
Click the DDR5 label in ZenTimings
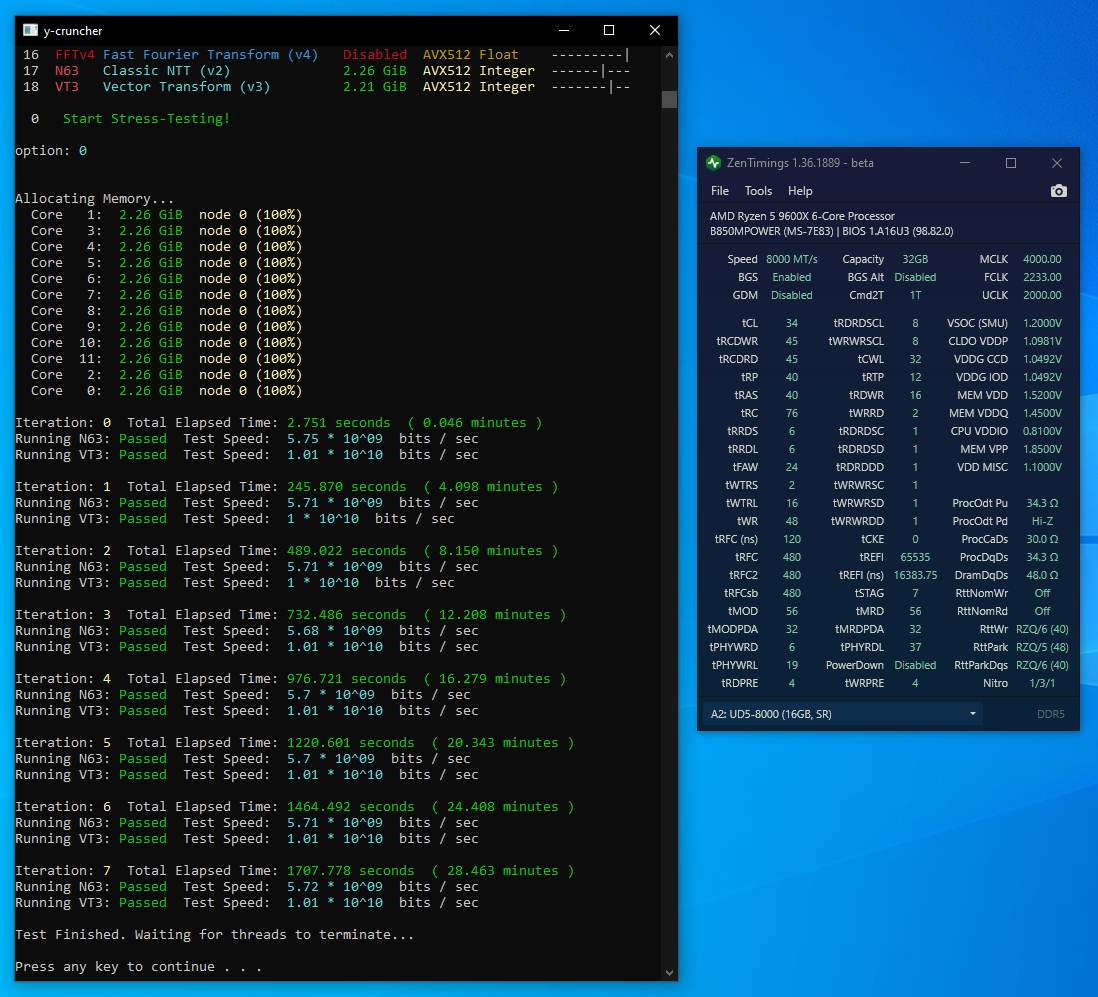click(1050, 714)
